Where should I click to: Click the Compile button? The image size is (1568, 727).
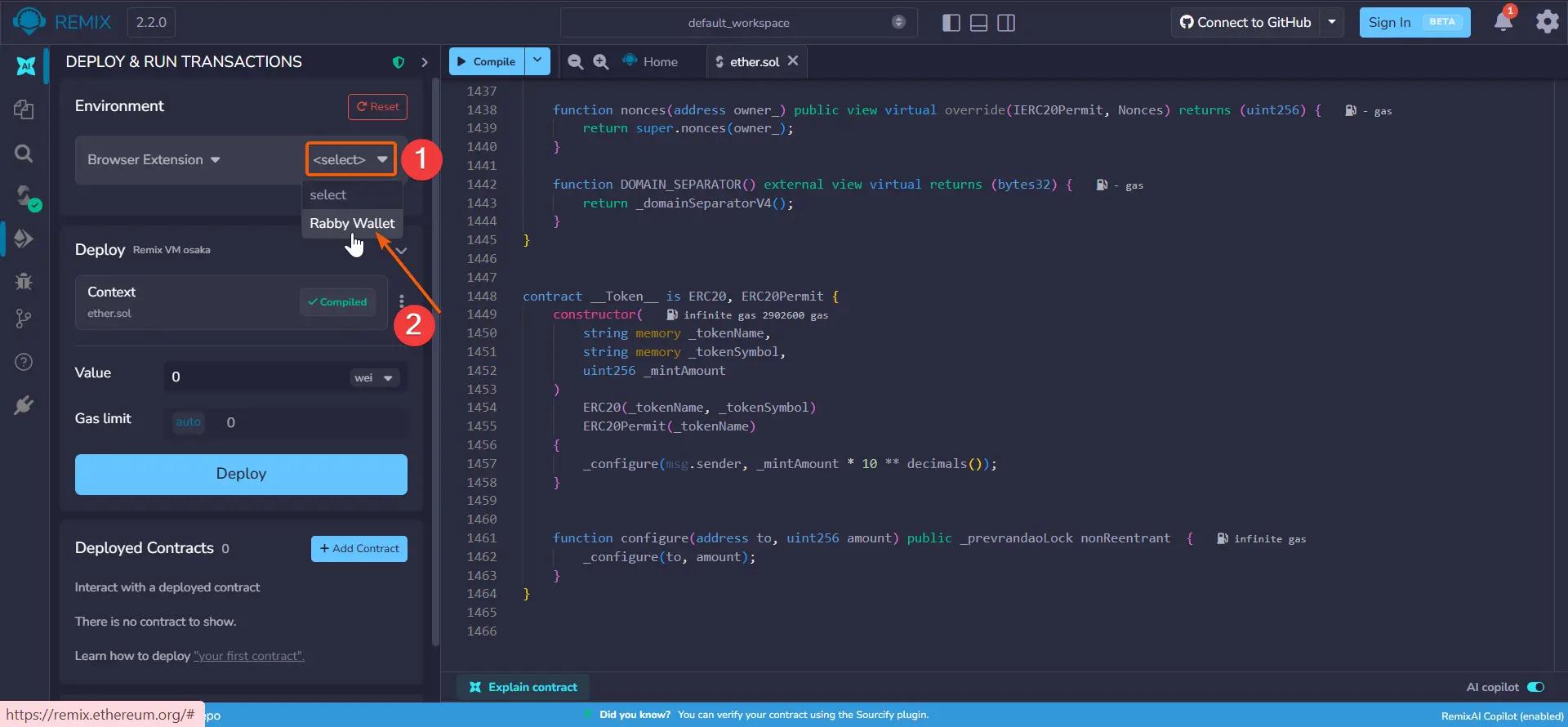[486, 61]
